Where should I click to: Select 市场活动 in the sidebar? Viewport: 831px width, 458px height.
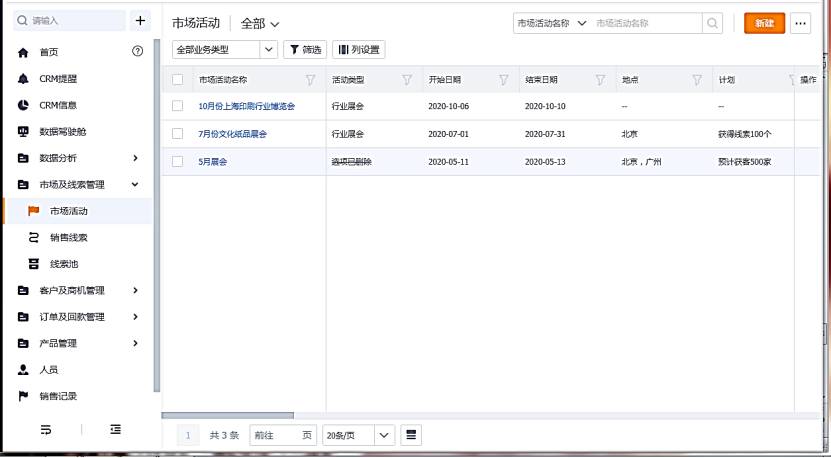tap(78, 211)
